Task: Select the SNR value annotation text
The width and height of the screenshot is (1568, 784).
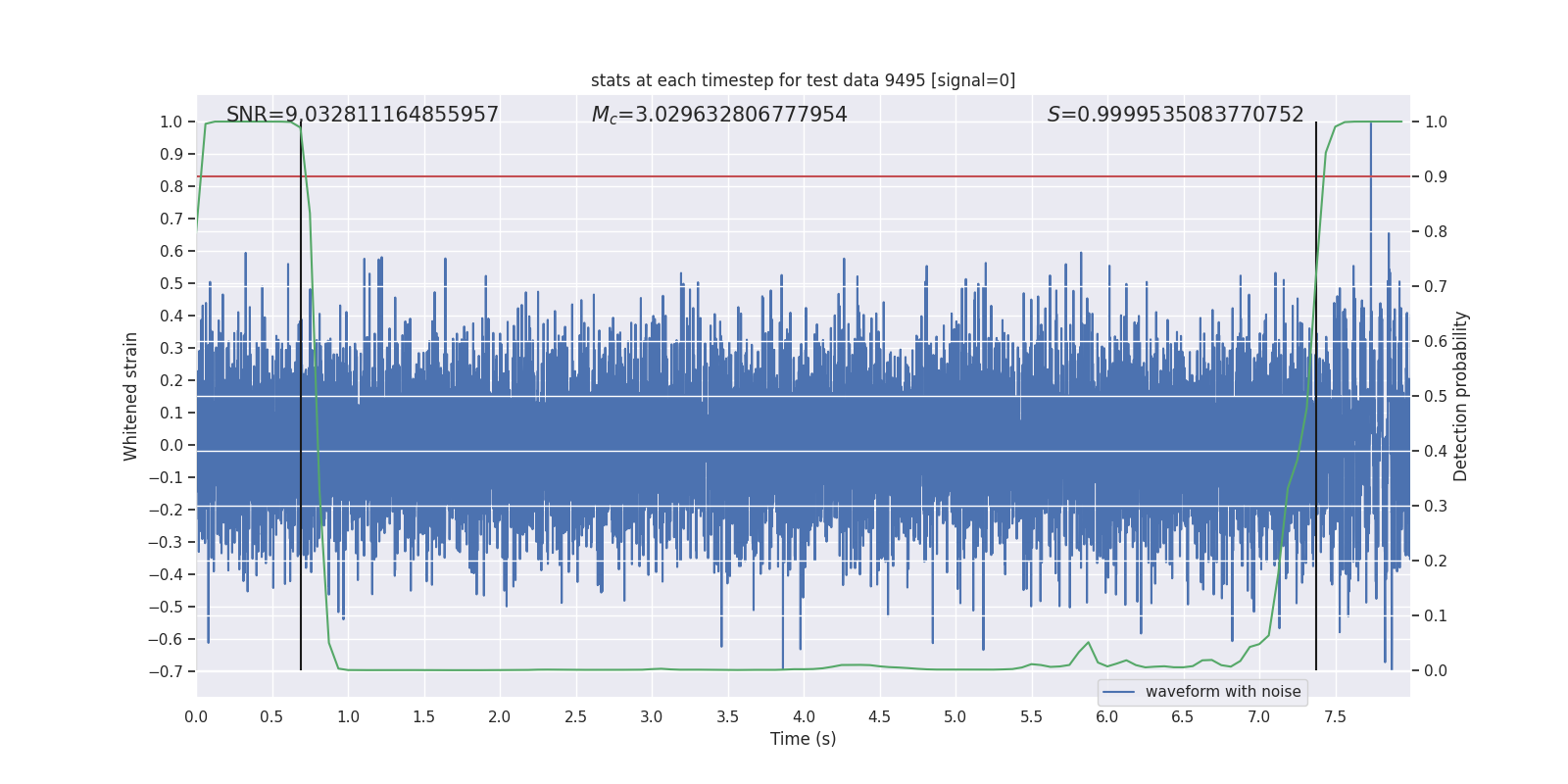Action: [x=363, y=115]
